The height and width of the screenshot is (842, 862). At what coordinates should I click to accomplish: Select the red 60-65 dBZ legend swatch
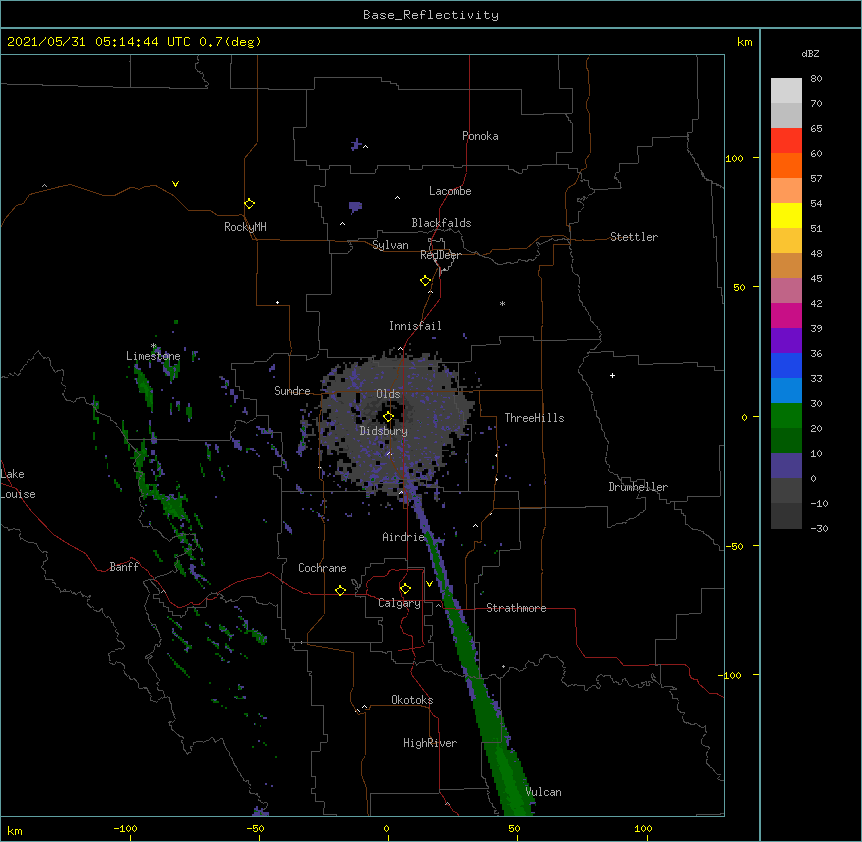pos(786,140)
